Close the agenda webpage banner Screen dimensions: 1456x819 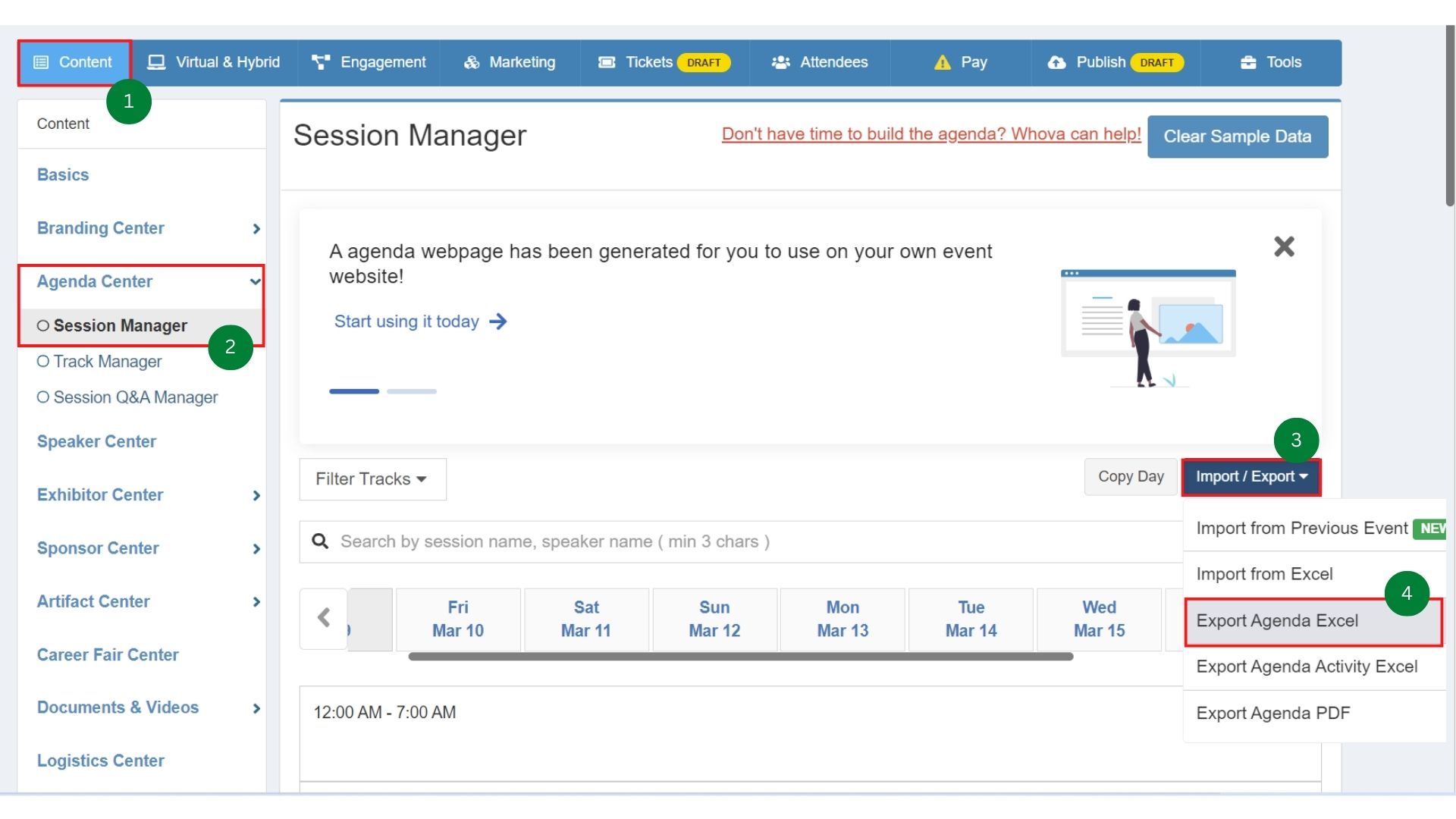tap(1284, 246)
